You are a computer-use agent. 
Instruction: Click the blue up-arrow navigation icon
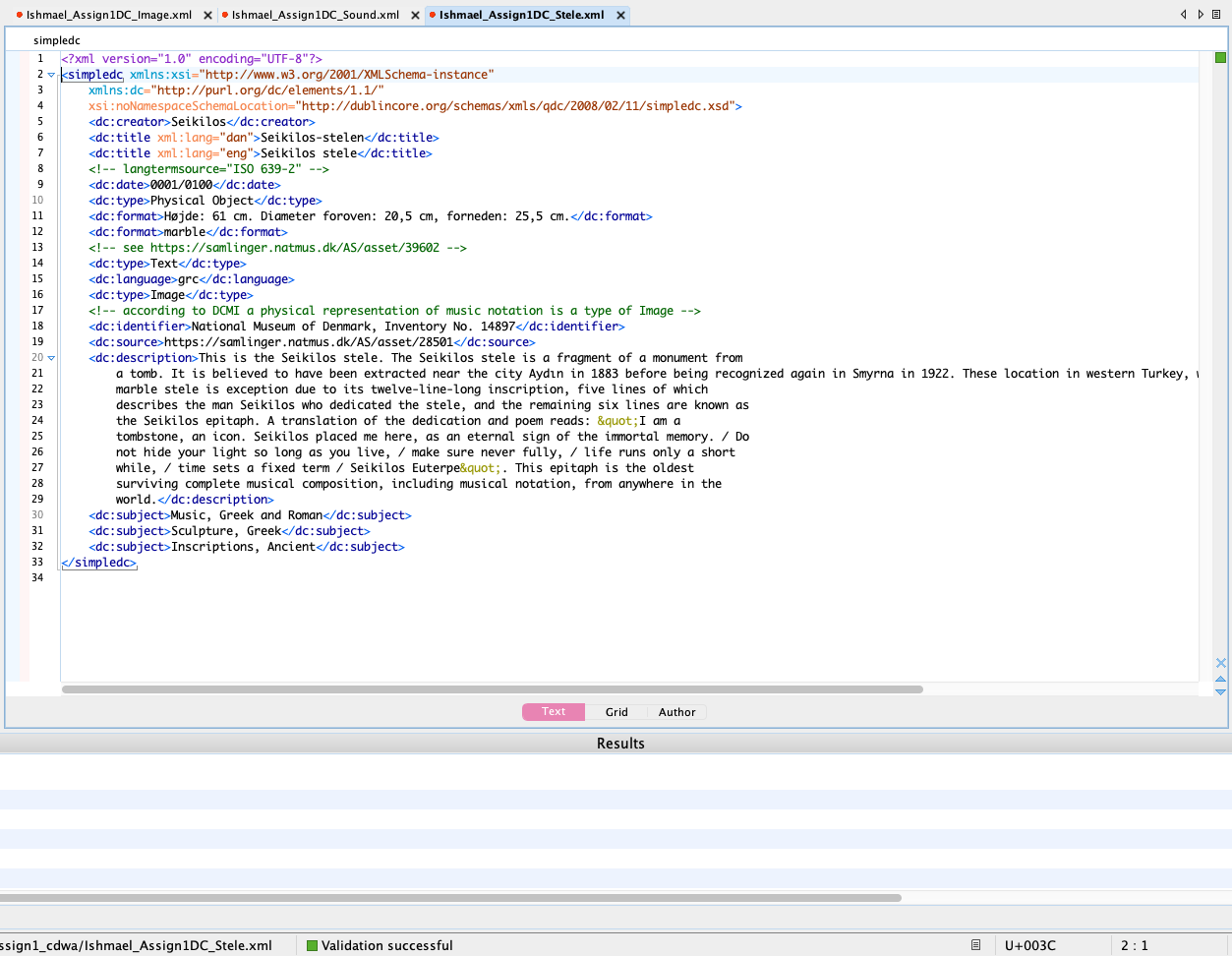click(1220, 679)
